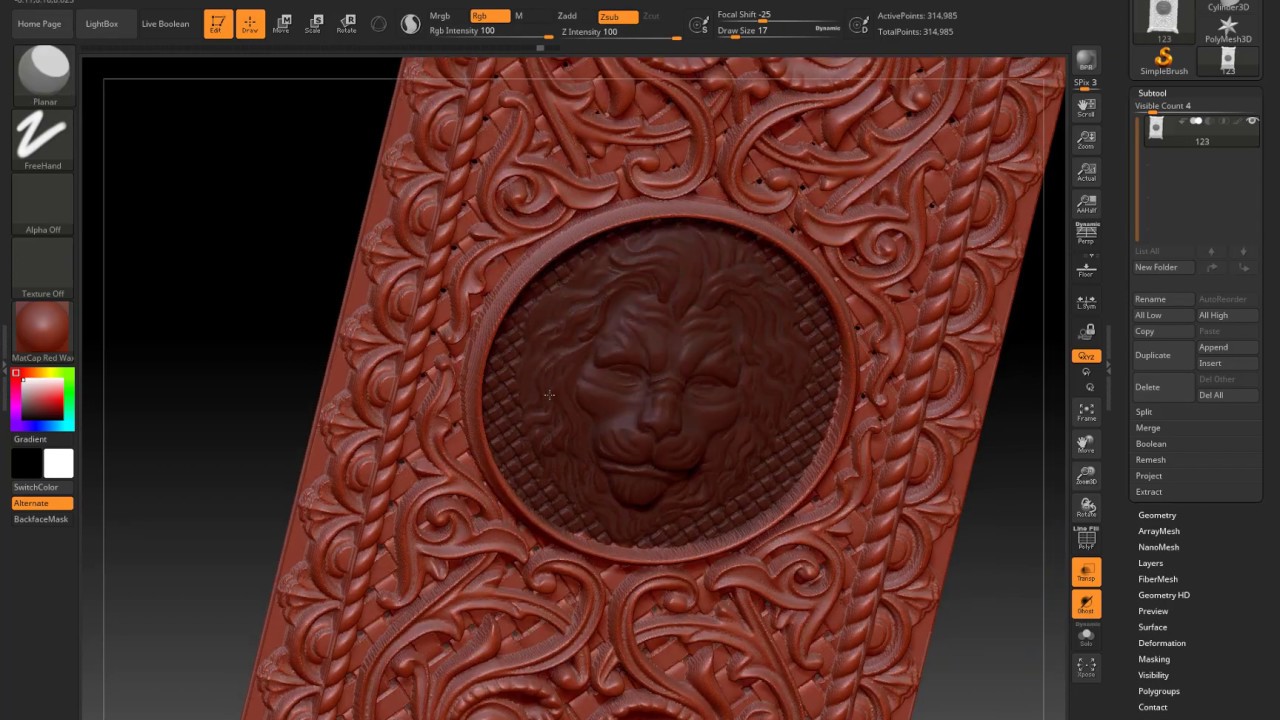Enable Mrgb mode
This screenshot has height=720, width=1280.
coord(440,16)
